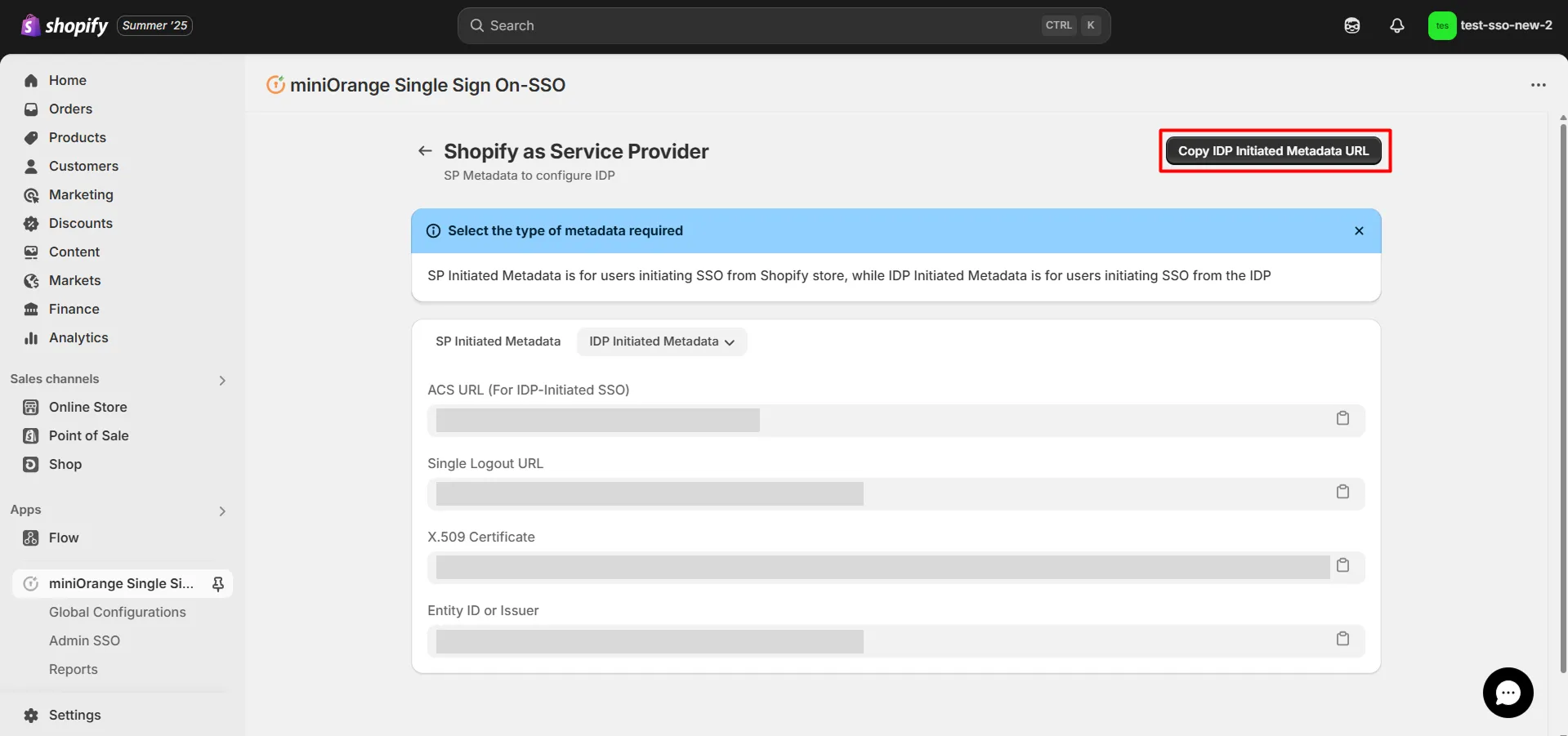Viewport: 1568px width, 736px height.
Task: Unpin the miniOrange app with pin icon
Action: click(218, 583)
